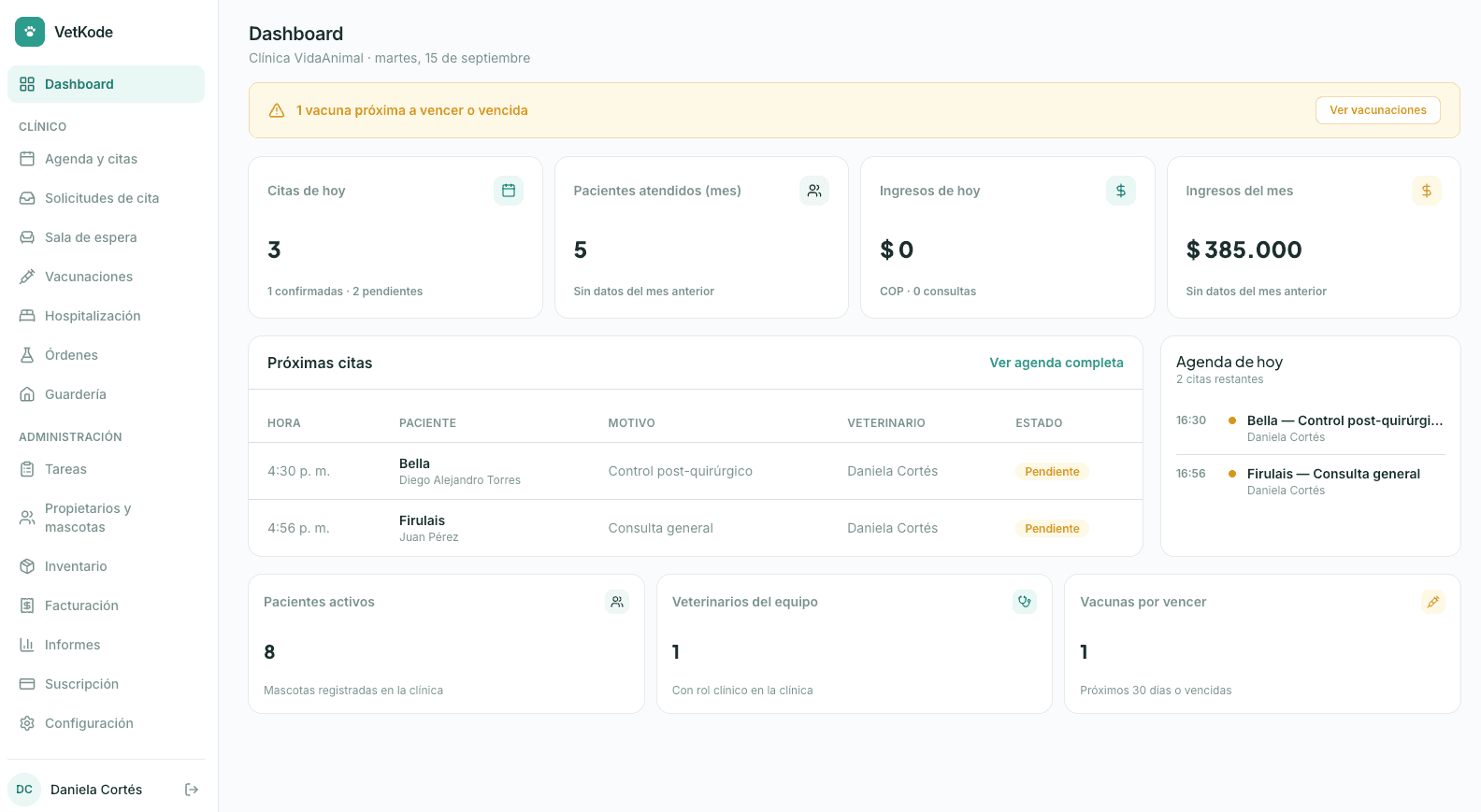Click the Sala de espera sofa icon
1481x812 pixels.
(x=27, y=237)
